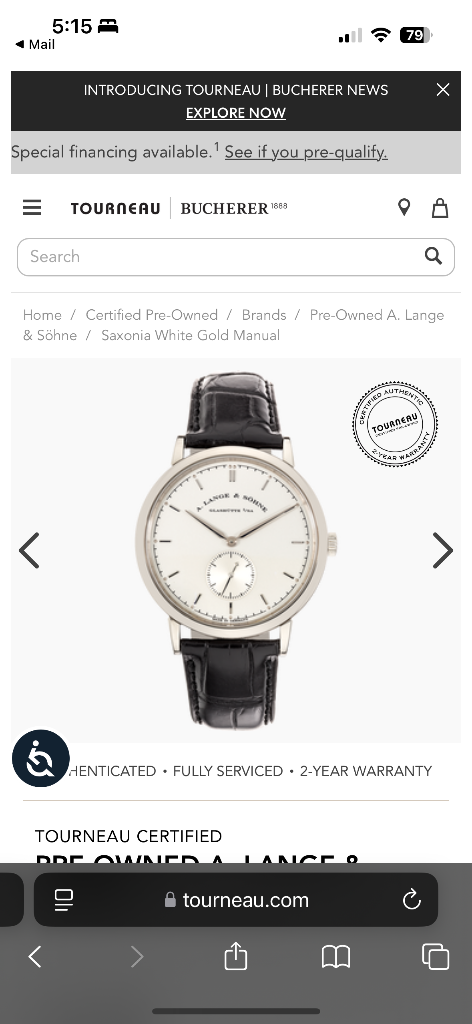Focus the Search input field
The image size is (472, 1024).
236,257
